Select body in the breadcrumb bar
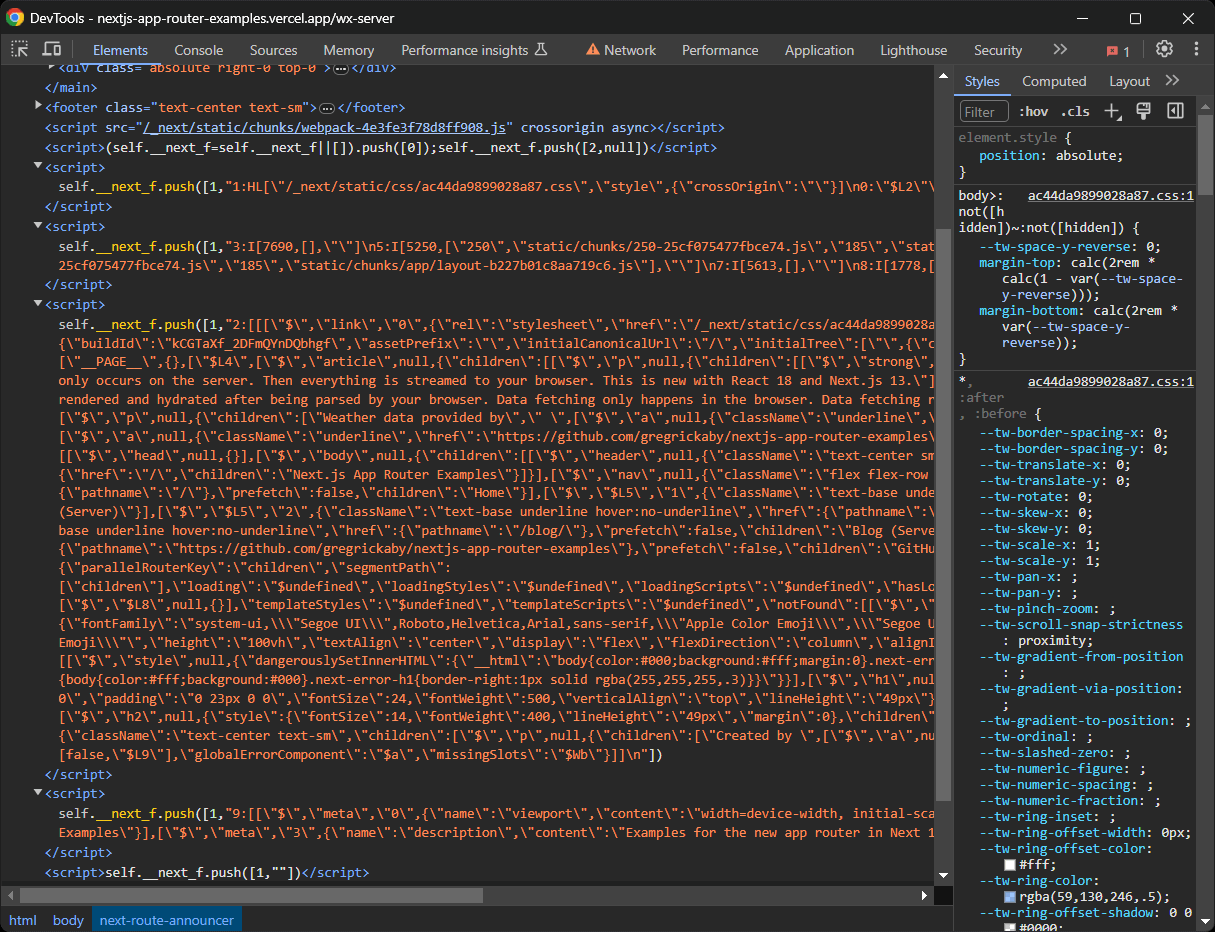Viewport: 1215px width, 932px height. [x=68, y=920]
